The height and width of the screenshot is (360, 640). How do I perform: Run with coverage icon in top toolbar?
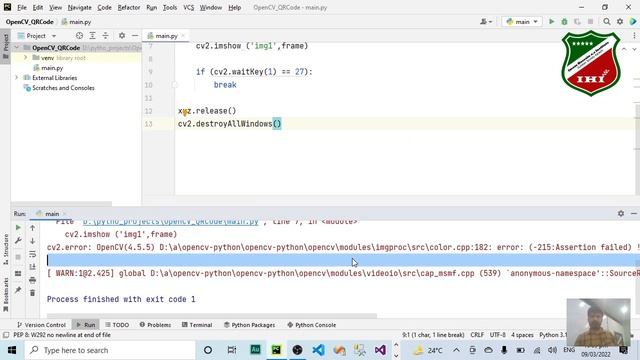pyautogui.click(x=577, y=22)
